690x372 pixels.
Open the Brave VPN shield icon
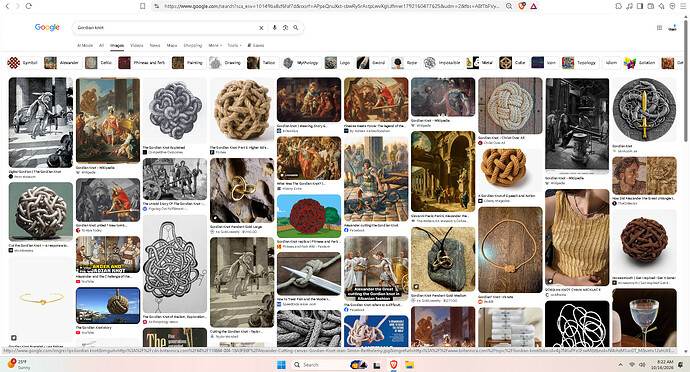(672, 6)
